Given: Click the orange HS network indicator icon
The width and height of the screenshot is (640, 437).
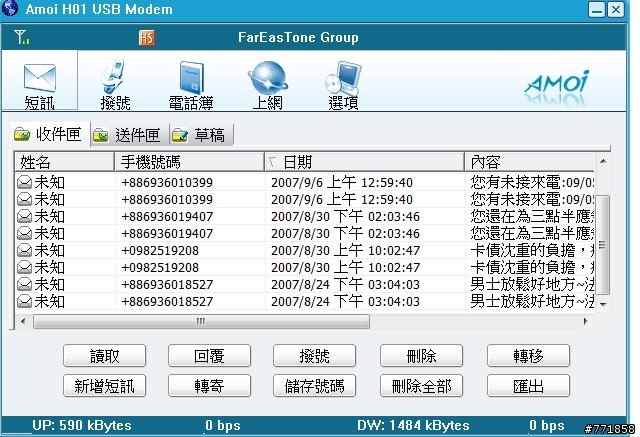Looking at the screenshot, I should 147,38.
